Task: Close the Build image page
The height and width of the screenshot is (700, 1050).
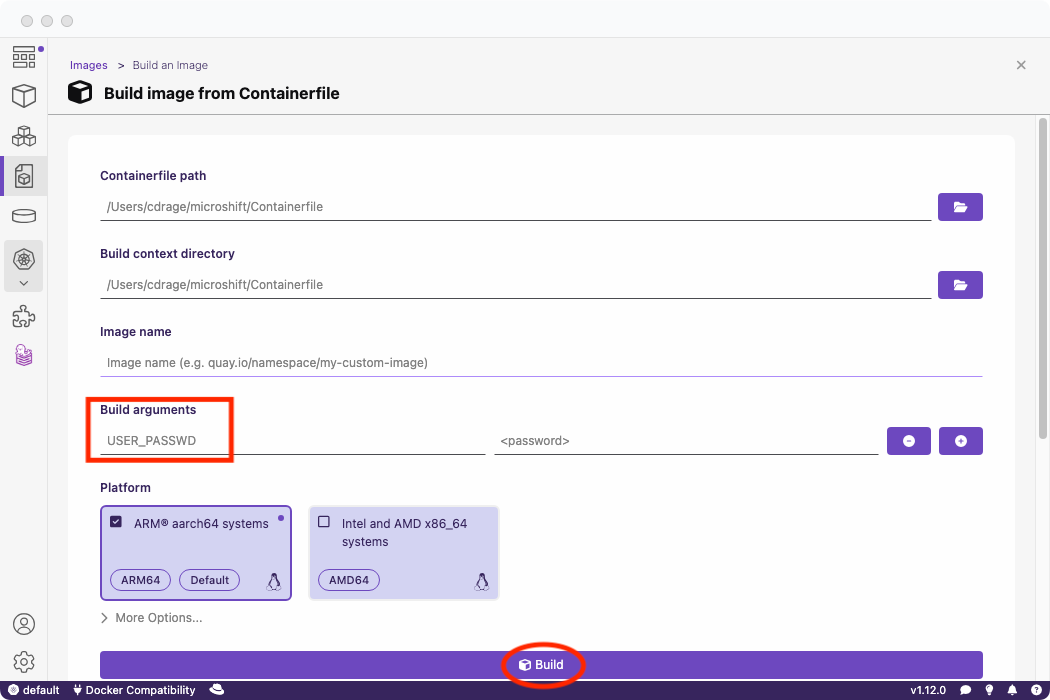Action: click(1021, 65)
